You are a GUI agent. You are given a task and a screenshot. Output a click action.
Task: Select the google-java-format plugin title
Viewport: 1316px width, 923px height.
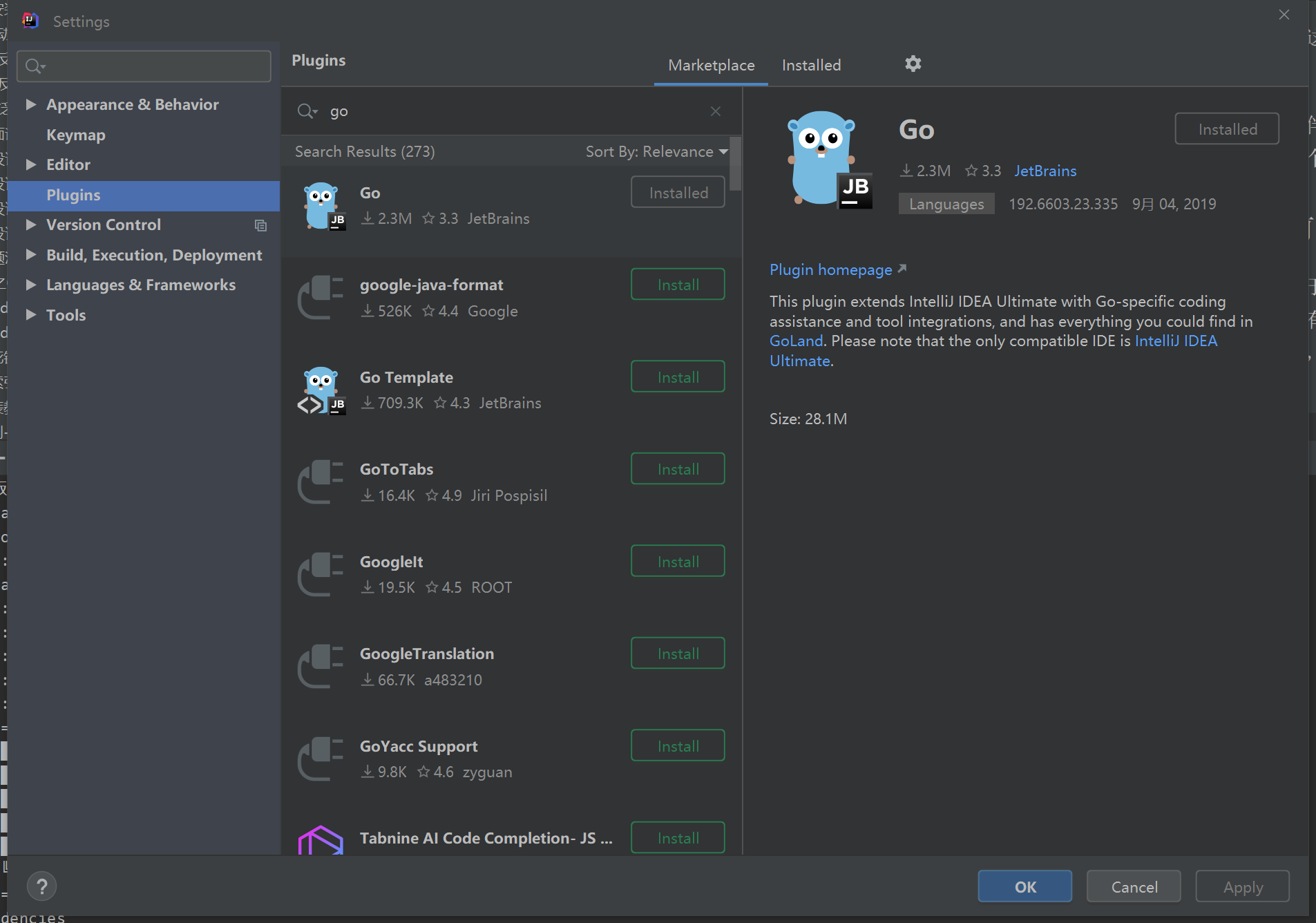pos(431,285)
